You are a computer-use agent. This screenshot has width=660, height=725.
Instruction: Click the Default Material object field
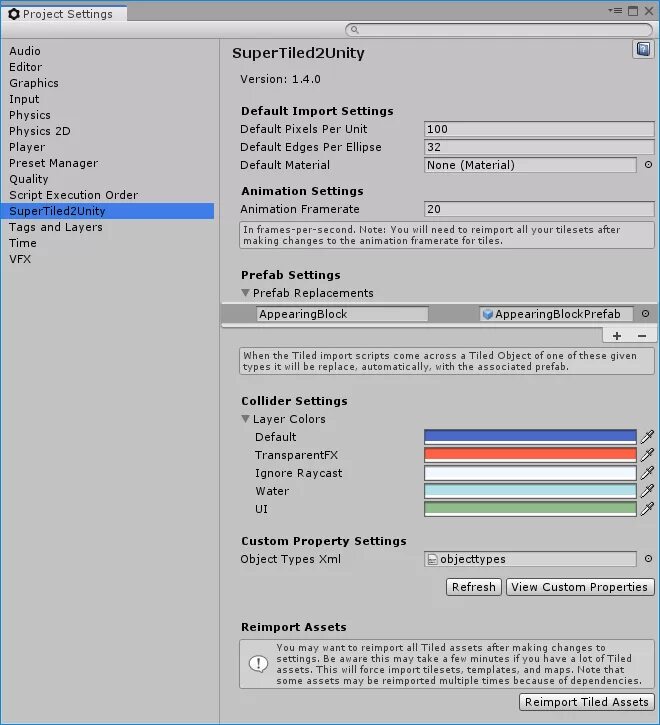click(x=530, y=165)
